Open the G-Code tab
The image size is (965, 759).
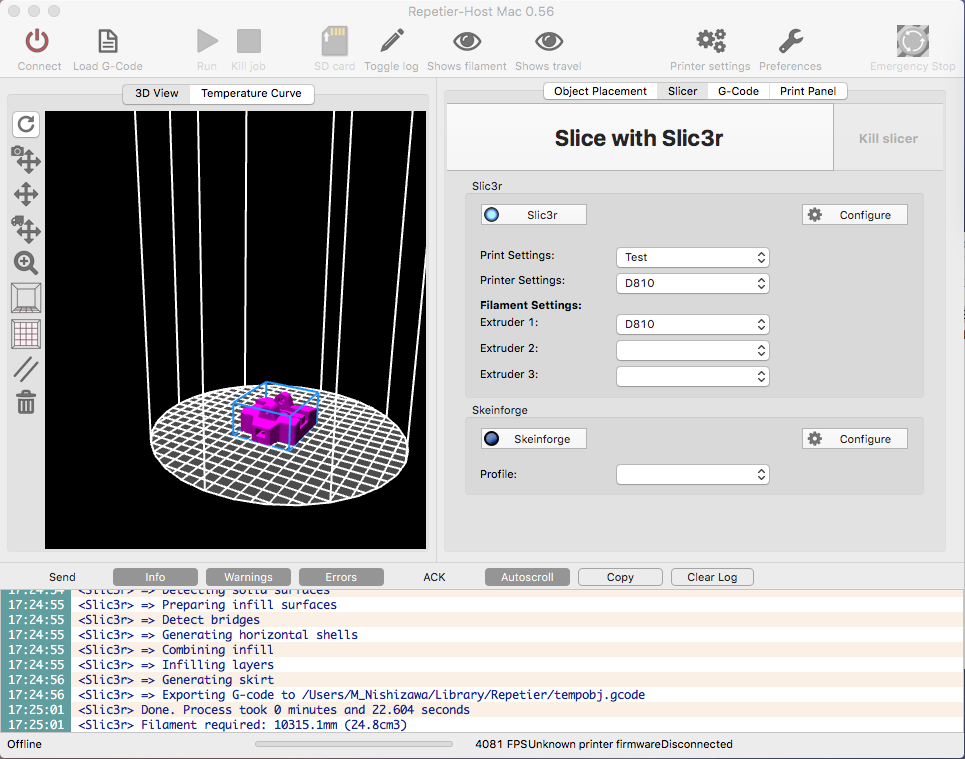tap(738, 91)
